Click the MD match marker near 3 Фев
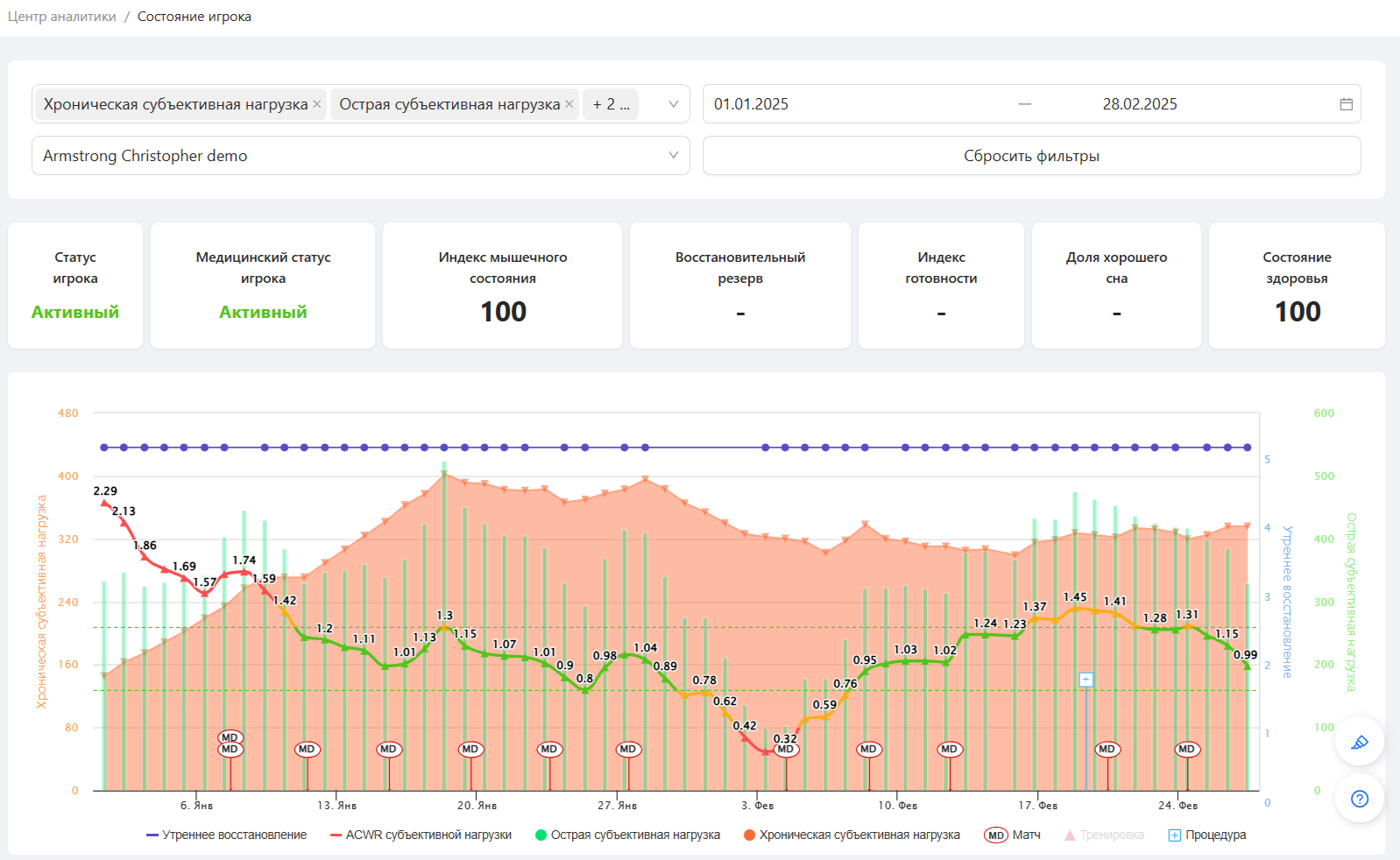Viewport: 1400px width, 860px height. coord(786,749)
